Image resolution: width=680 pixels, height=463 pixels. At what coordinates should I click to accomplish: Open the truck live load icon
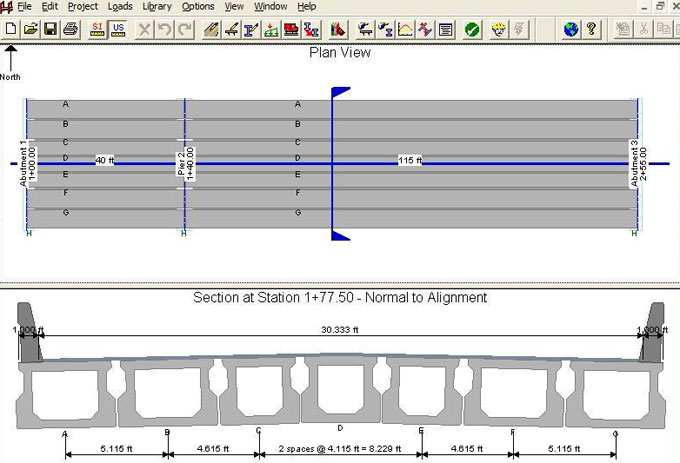point(292,29)
